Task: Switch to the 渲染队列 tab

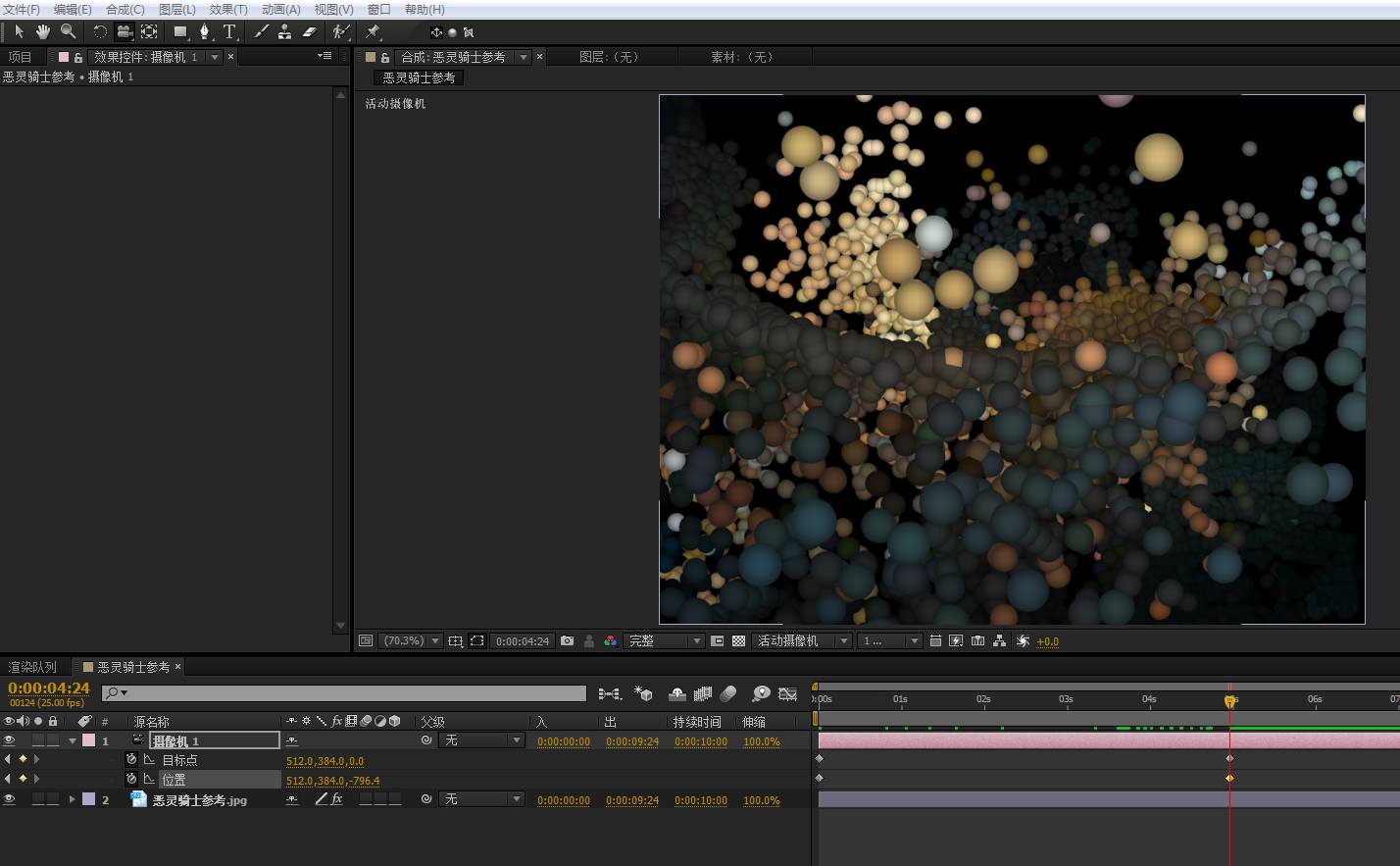Action: (32, 667)
